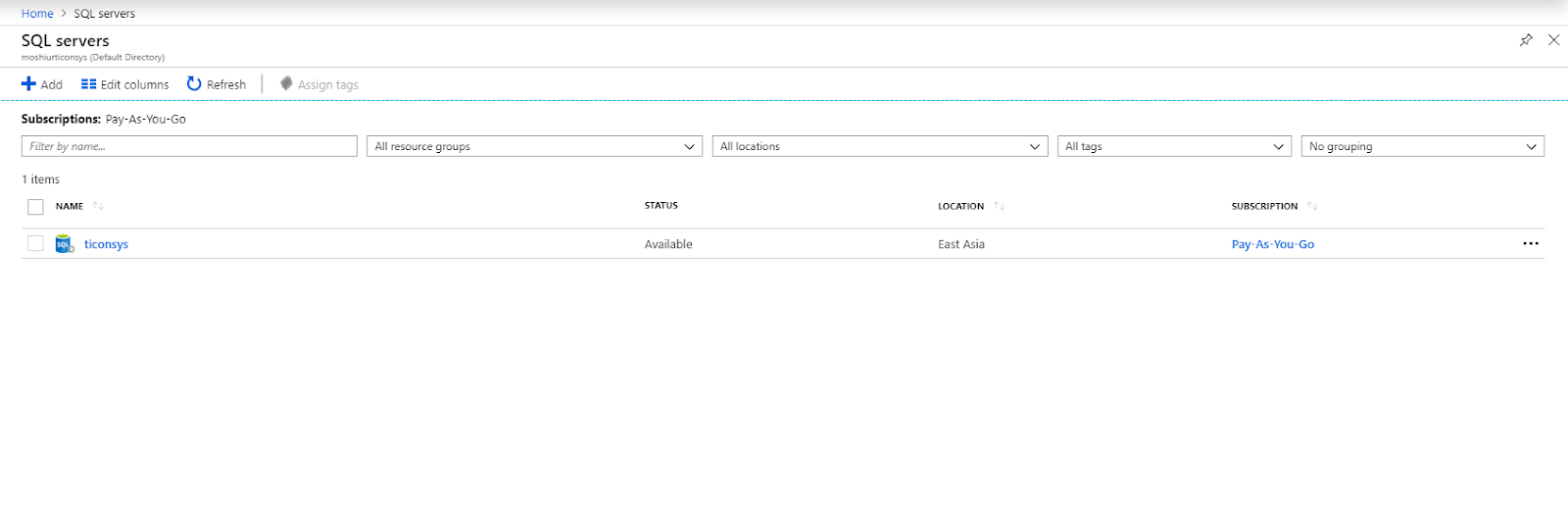Expand the All tags dropdown
This screenshot has height=507, width=1568.
pos(1174,146)
